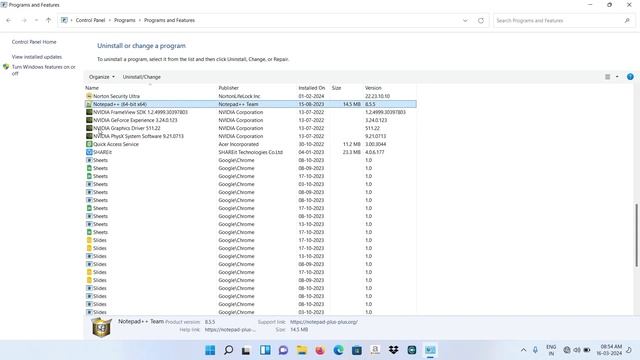Screen dimensions: 640x360
Task: Click the Notepad++ row icon
Action: point(89,104)
